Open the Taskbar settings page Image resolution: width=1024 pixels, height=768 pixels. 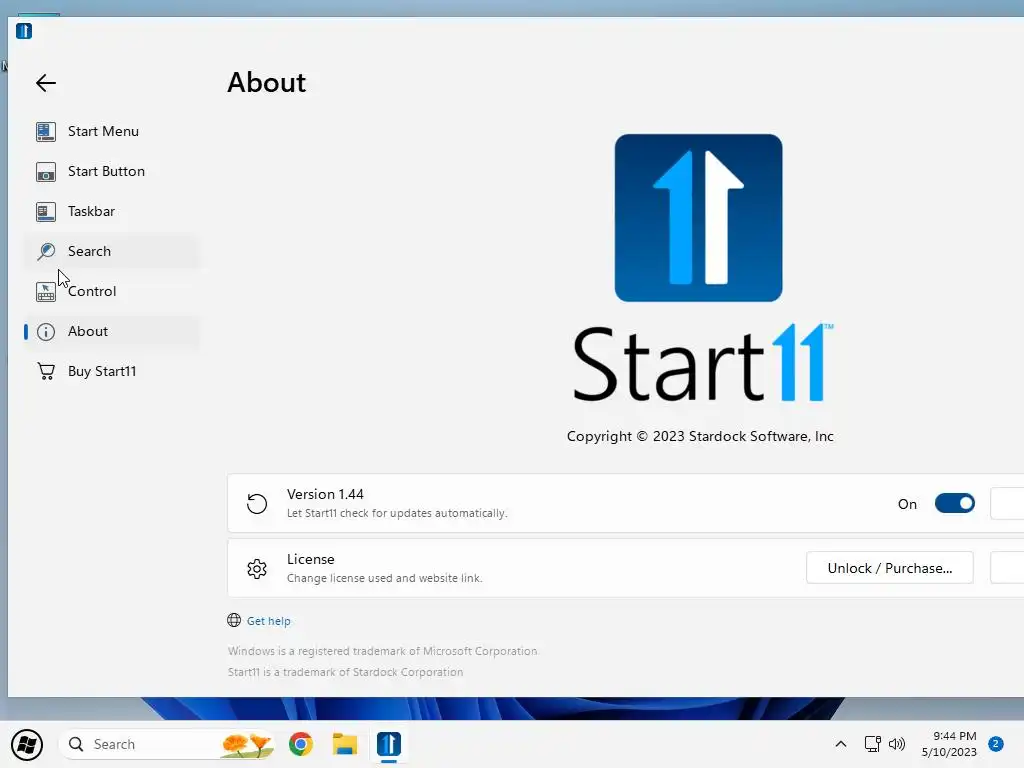pos(112,212)
